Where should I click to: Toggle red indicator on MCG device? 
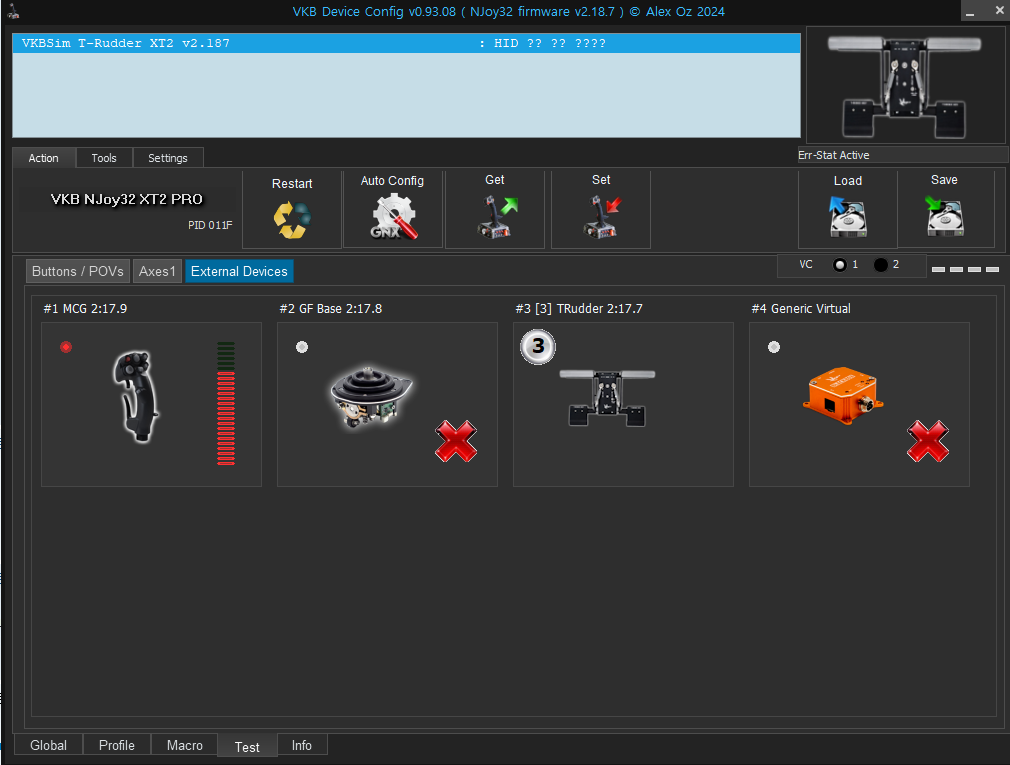pyautogui.click(x=66, y=347)
